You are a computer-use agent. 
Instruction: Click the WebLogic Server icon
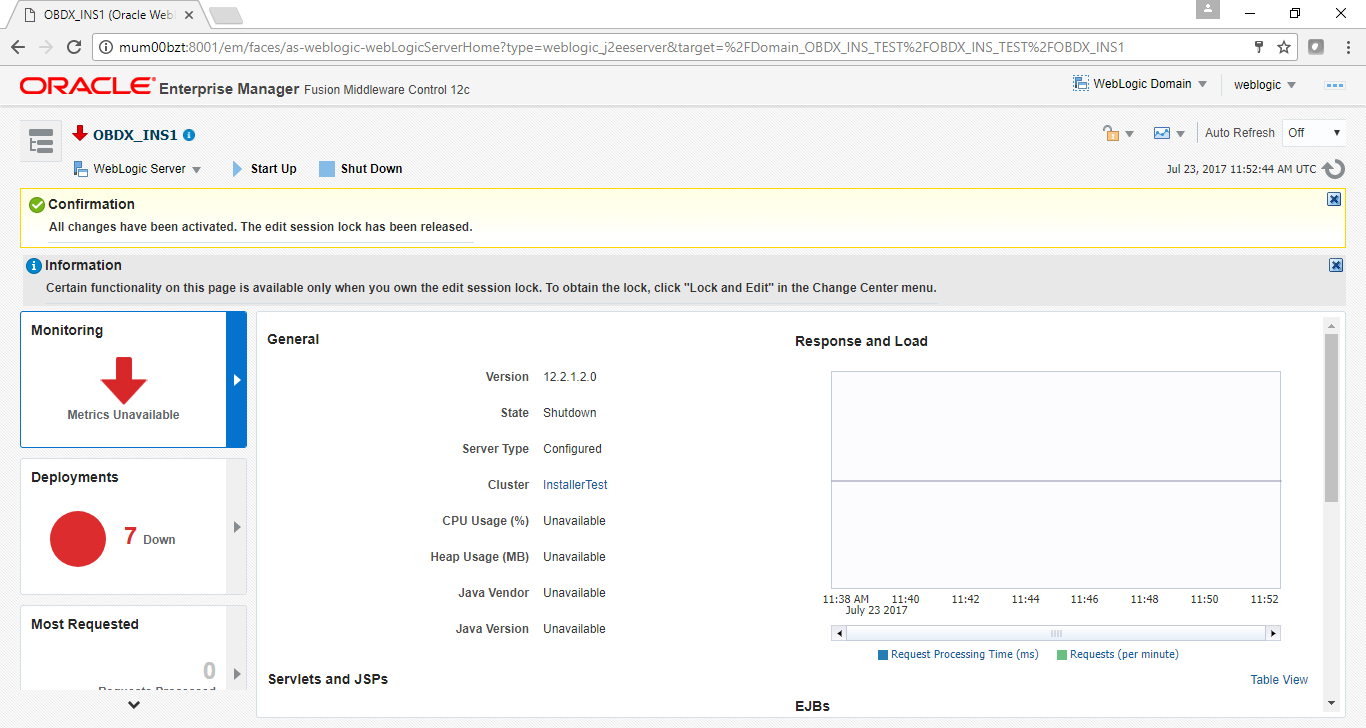click(81, 169)
